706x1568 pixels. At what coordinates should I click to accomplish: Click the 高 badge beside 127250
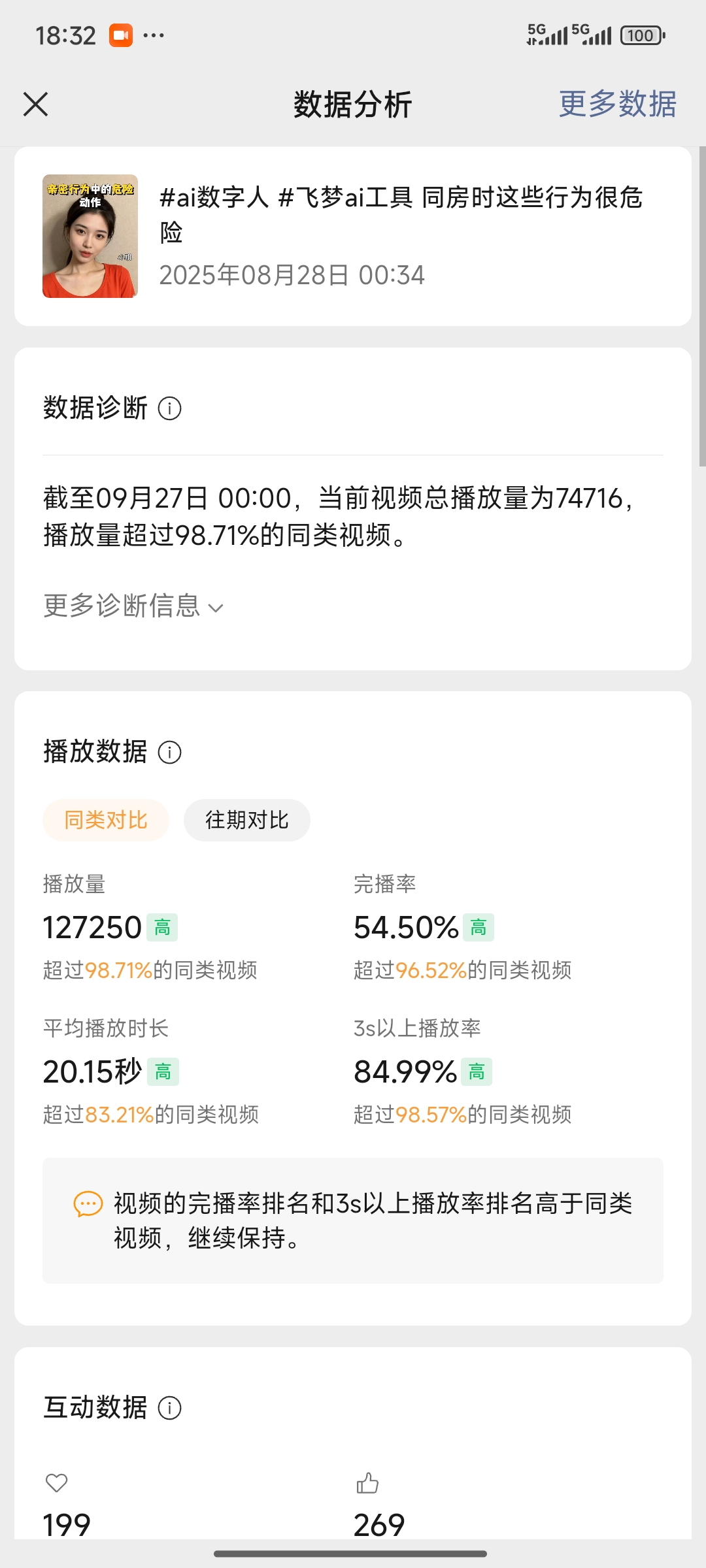[162, 927]
